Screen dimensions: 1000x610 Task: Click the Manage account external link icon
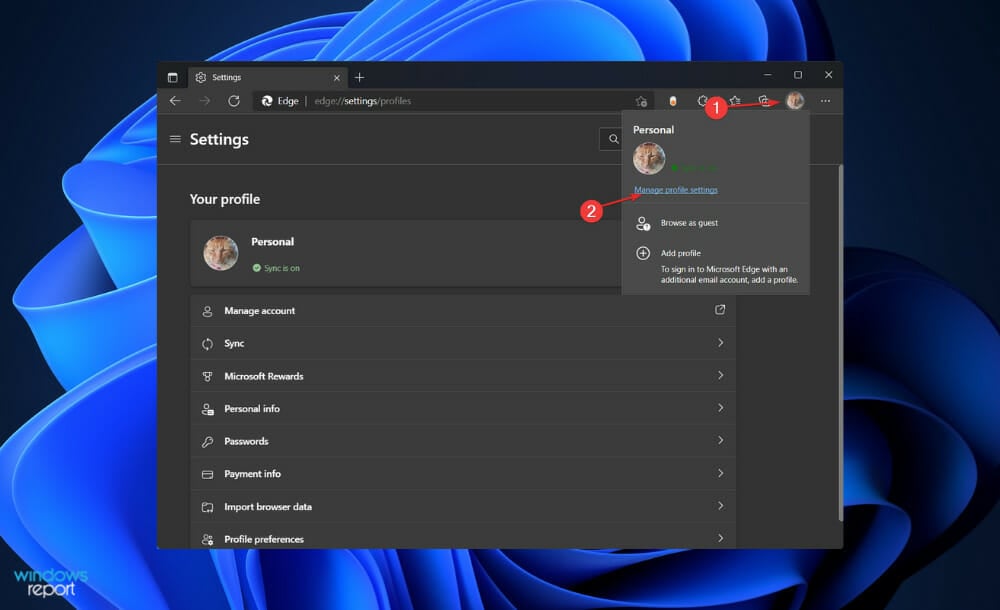pyautogui.click(x=720, y=309)
